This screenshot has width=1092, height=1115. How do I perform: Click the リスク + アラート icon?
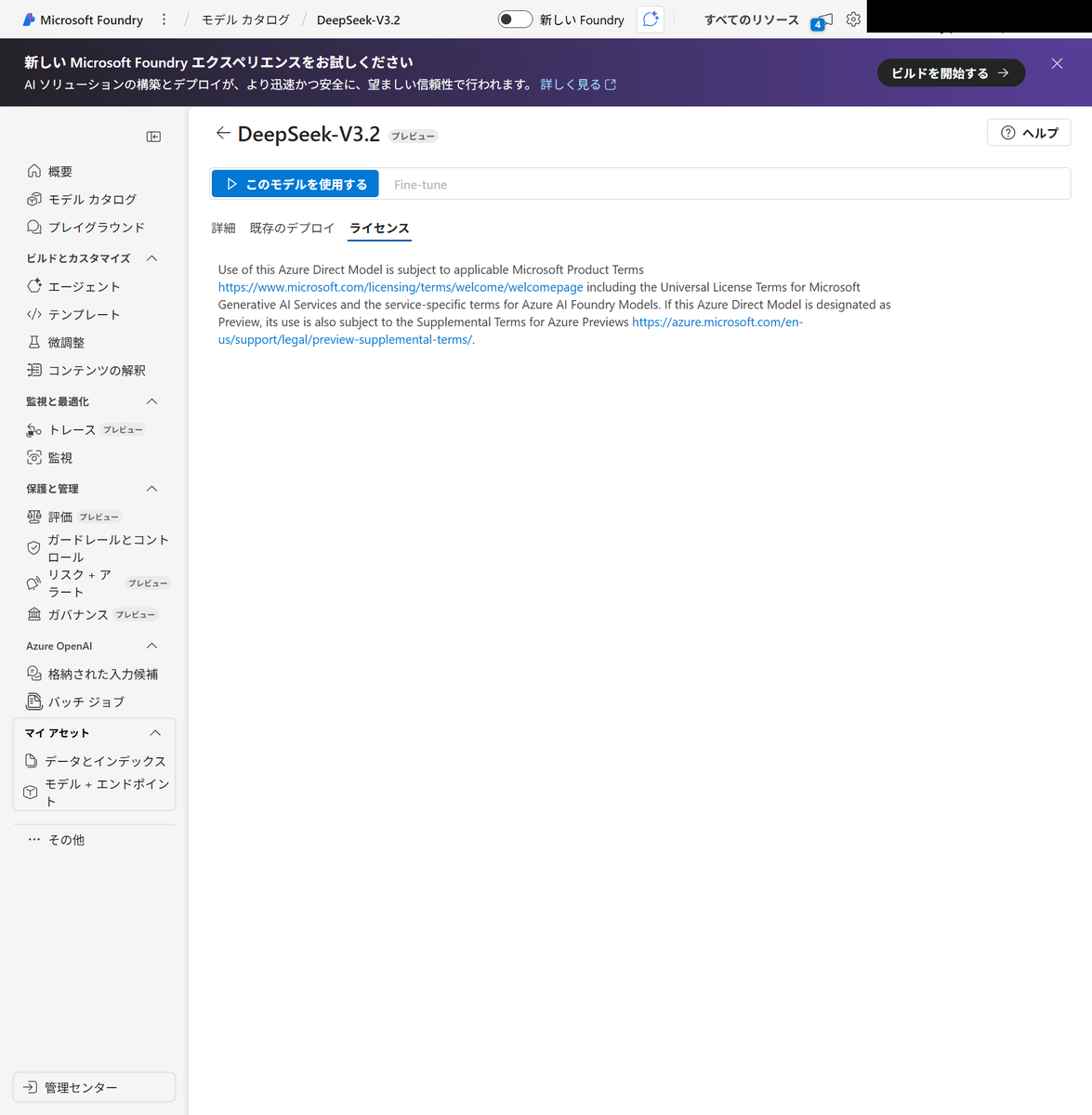click(x=33, y=584)
